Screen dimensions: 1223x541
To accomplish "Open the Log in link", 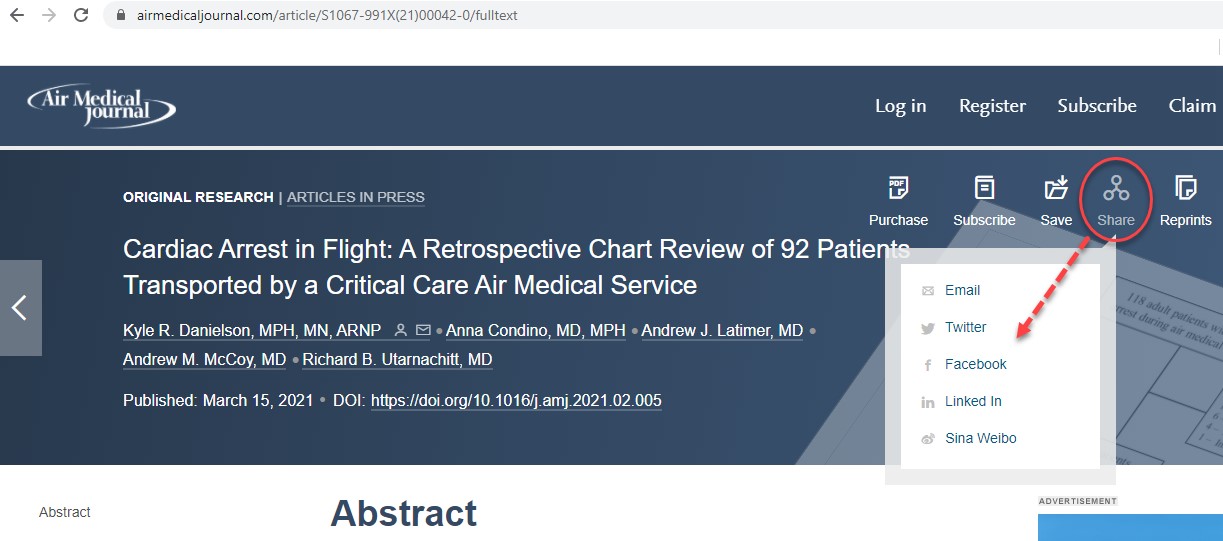I will coord(900,105).
